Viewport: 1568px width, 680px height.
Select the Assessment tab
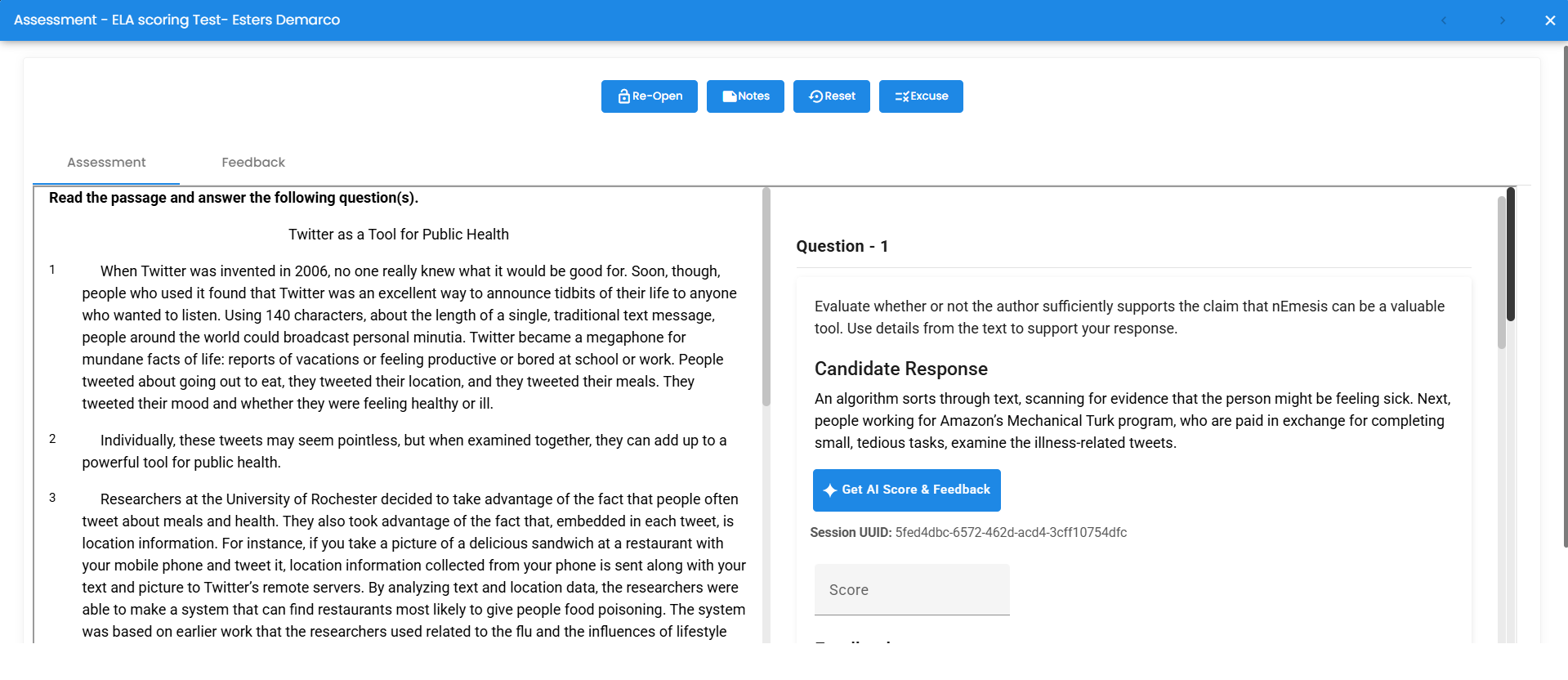(106, 162)
